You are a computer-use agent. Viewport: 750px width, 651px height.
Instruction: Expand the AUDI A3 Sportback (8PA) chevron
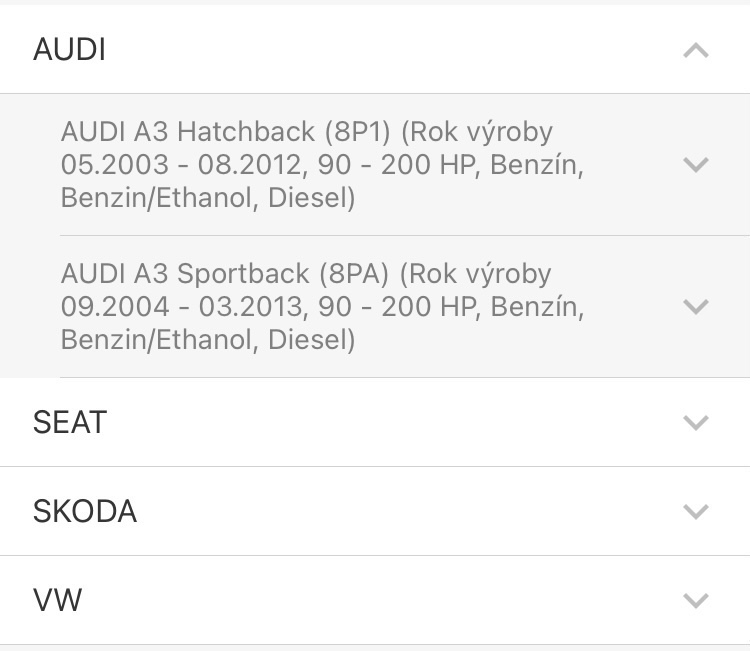[x=695, y=306]
